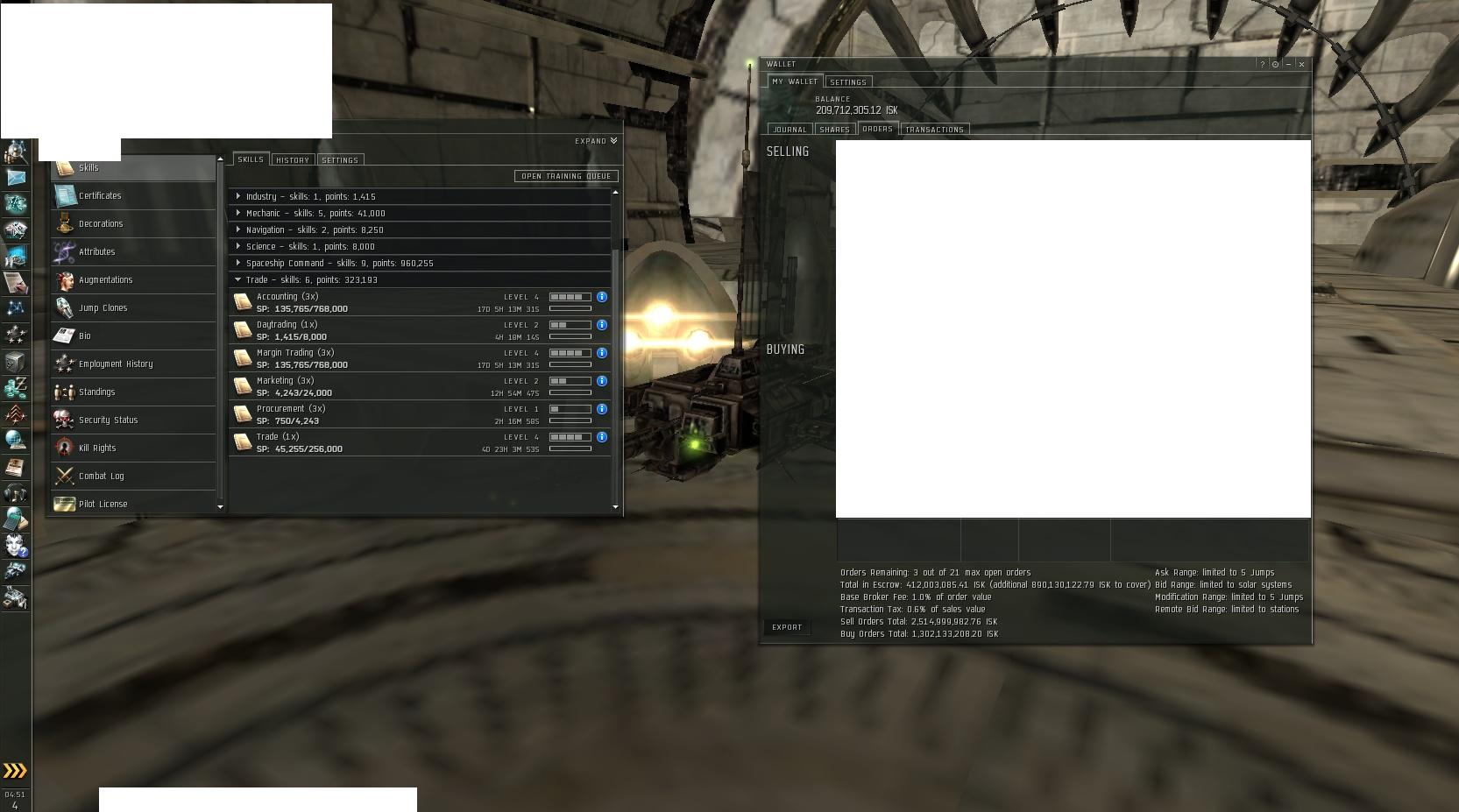1459x812 pixels.
Task: Expand the Navigation skill group
Action: (x=238, y=229)
